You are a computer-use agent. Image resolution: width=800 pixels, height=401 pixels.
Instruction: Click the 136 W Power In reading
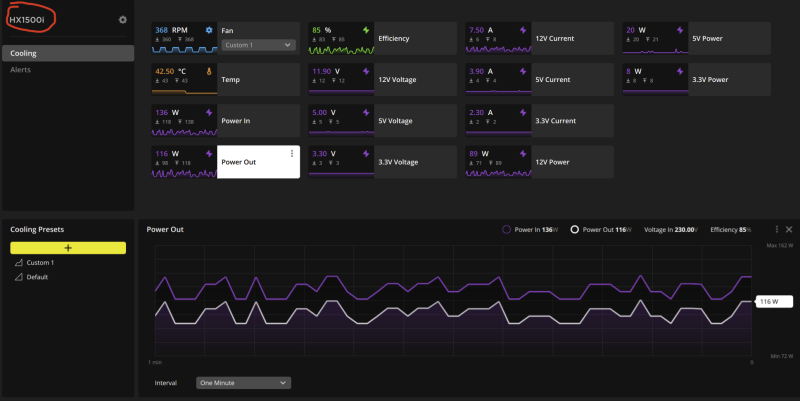pos(167,112)
